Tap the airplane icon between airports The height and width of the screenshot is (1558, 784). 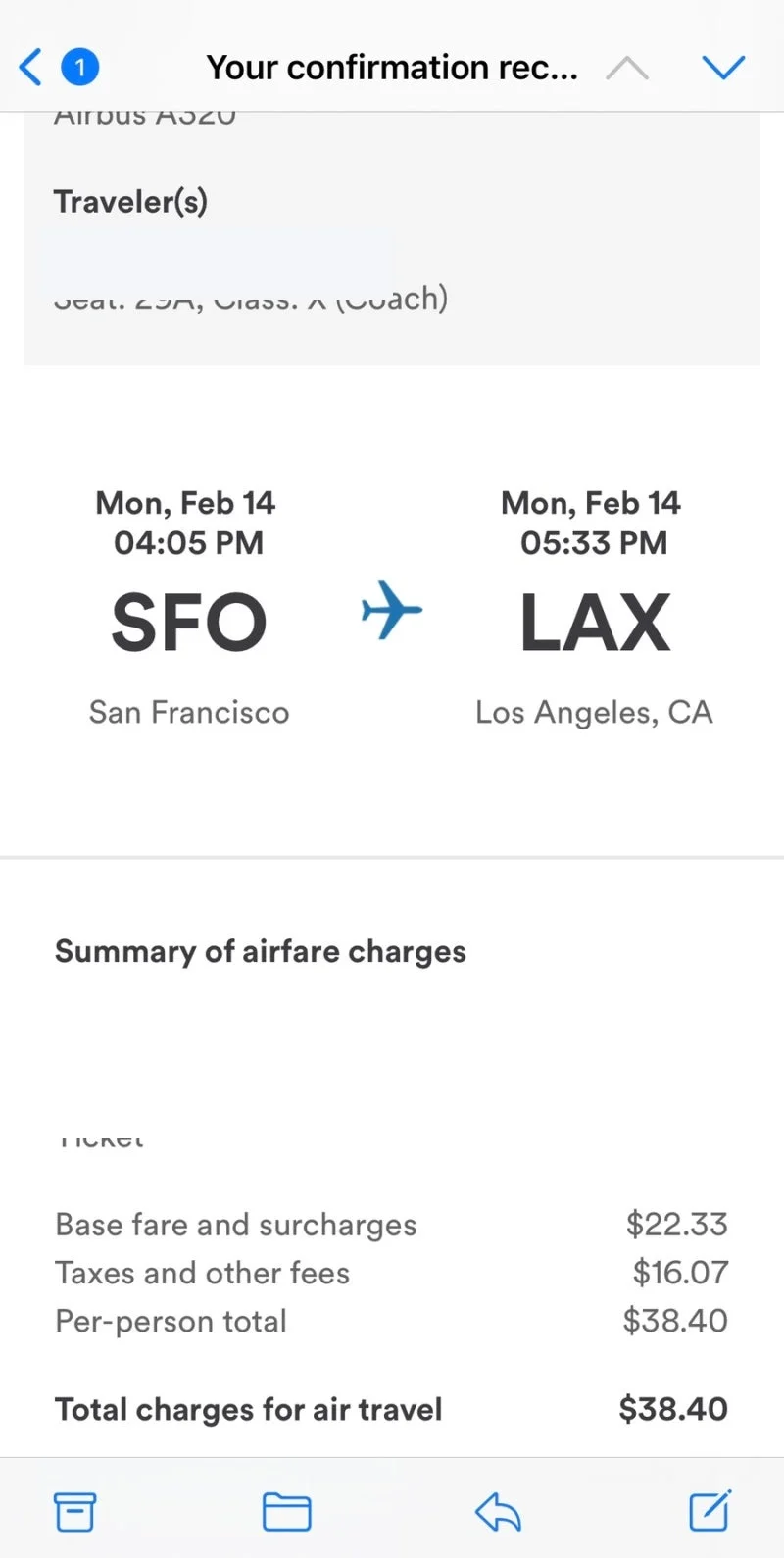[391, 610]
